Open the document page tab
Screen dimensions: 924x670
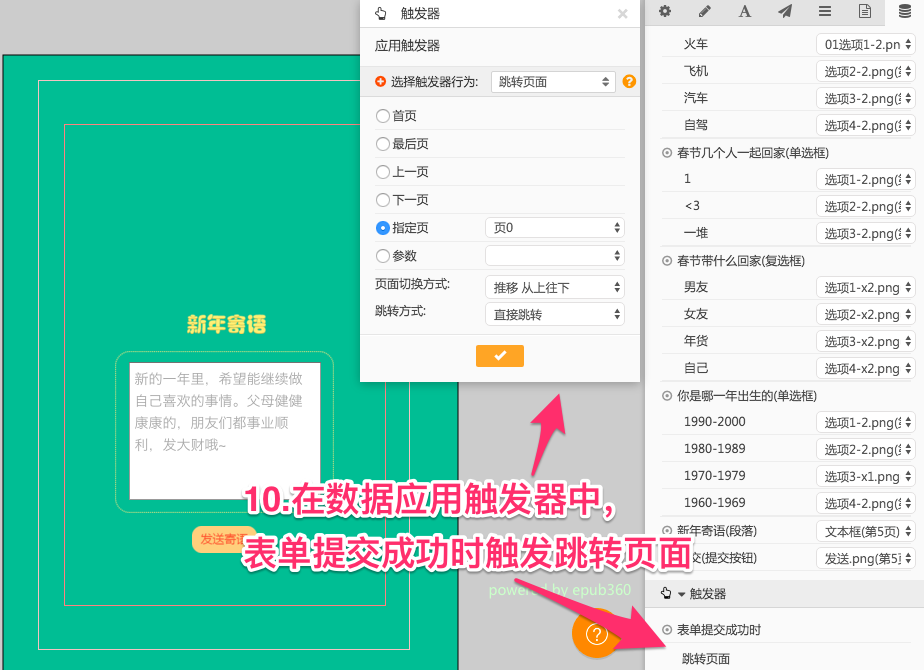click(x=865, y=12)
